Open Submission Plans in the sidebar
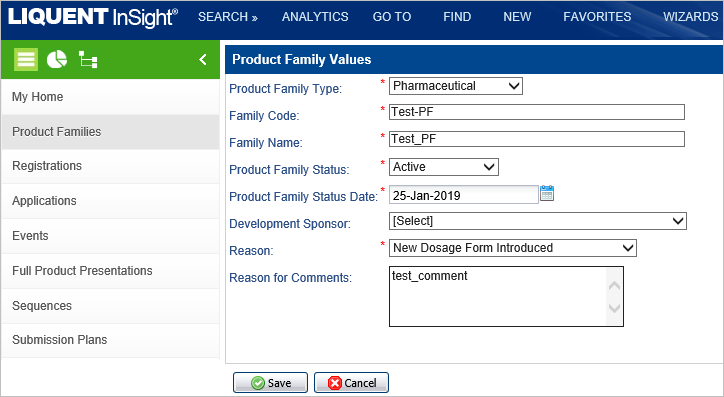Screen dimensions: 724x397 pyautogui.click(x=110, y=340)
